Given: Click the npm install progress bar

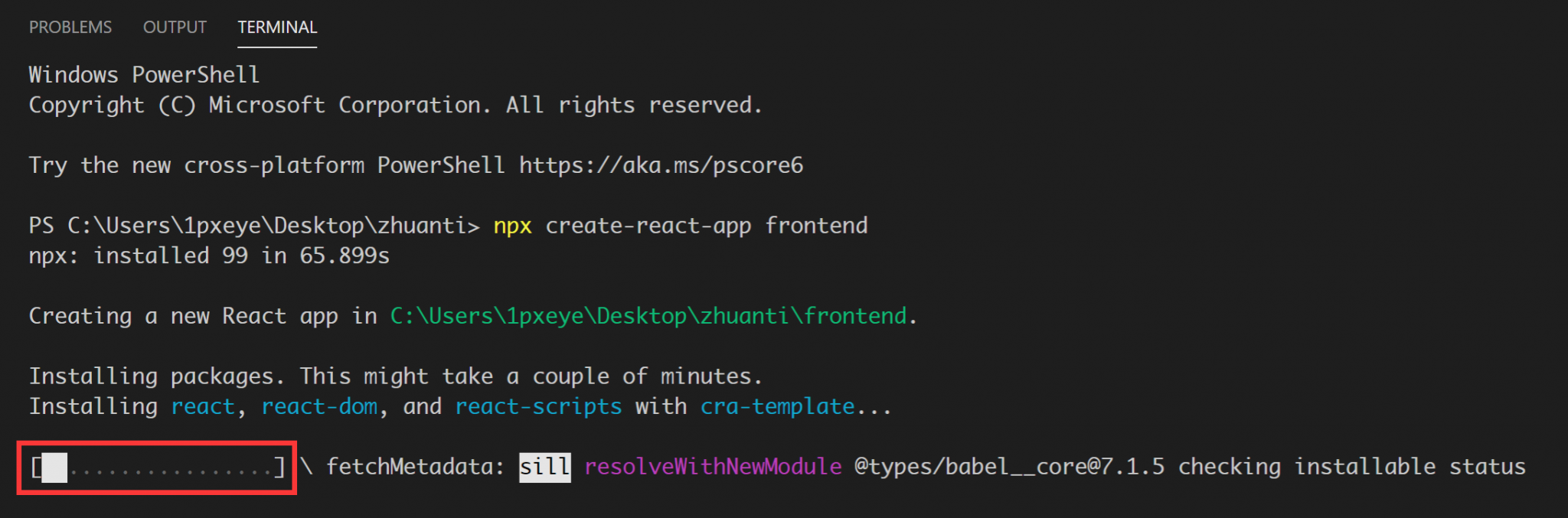Looking at the screenshot, I should point(158,467).
